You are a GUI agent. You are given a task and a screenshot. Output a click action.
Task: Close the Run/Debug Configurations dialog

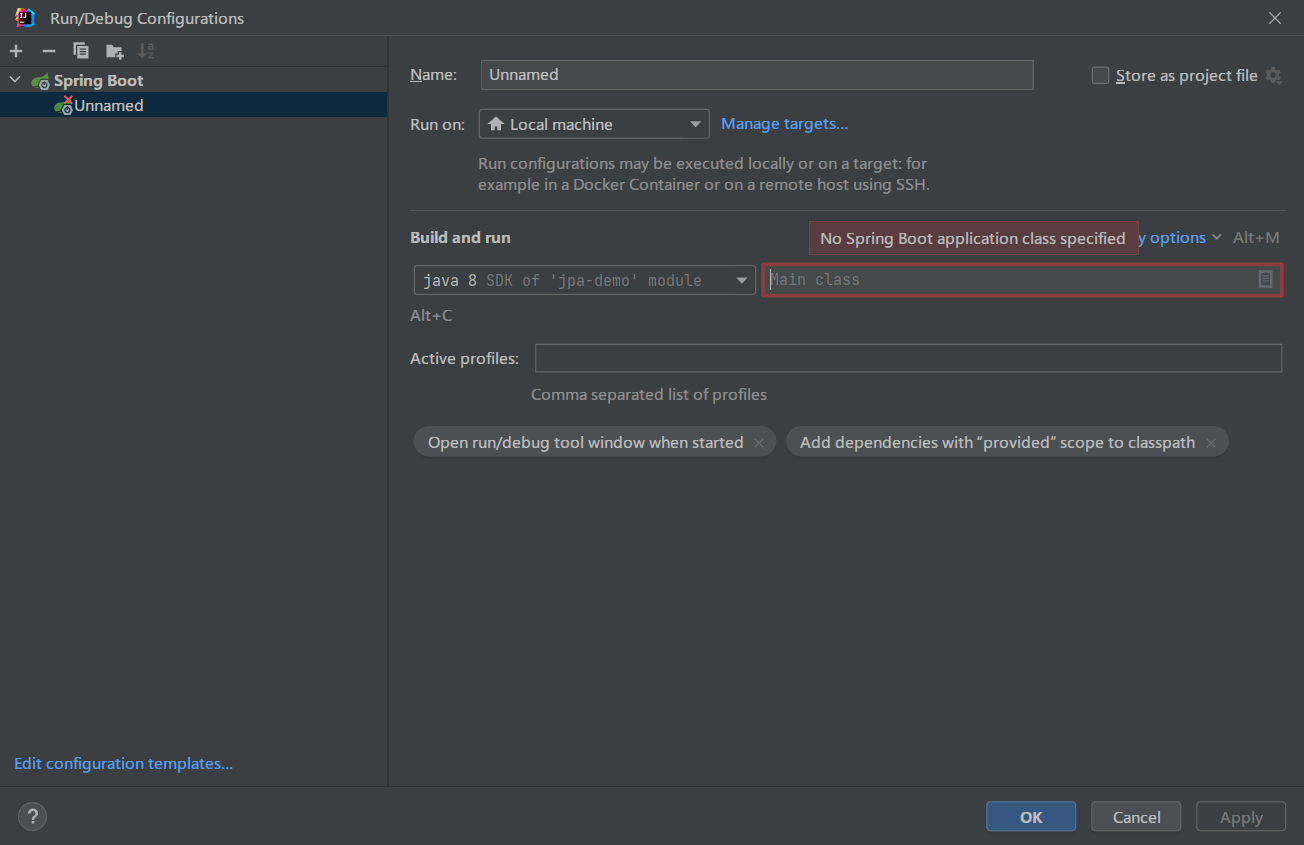coord(1275,18)
